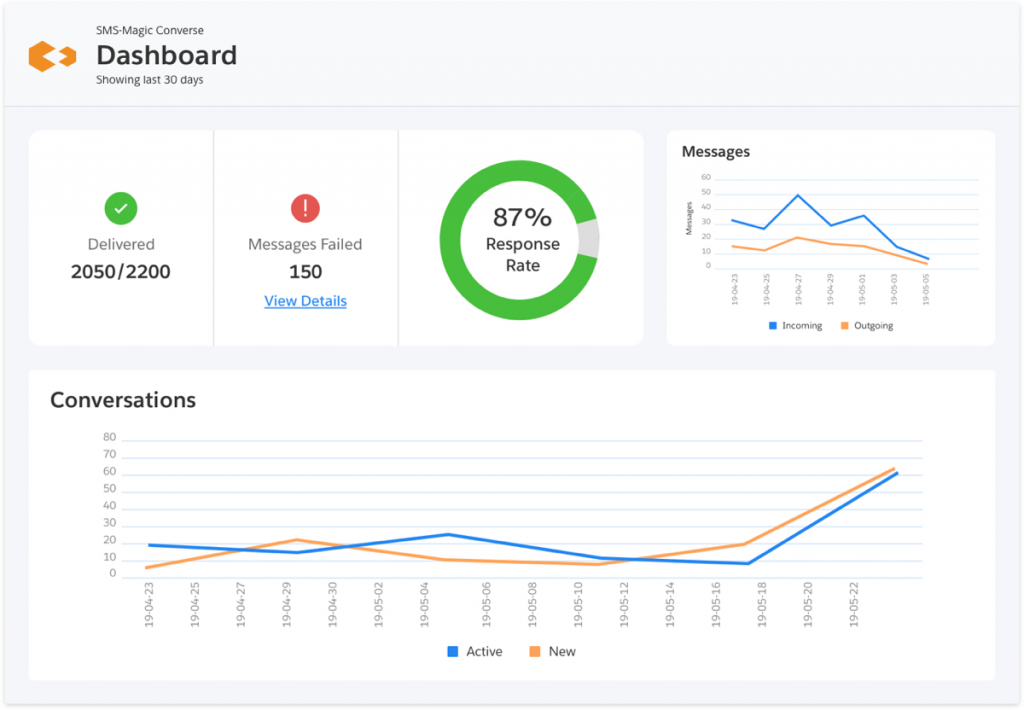
Task: Open View Details for failed messages
Action: click(305, 301)
